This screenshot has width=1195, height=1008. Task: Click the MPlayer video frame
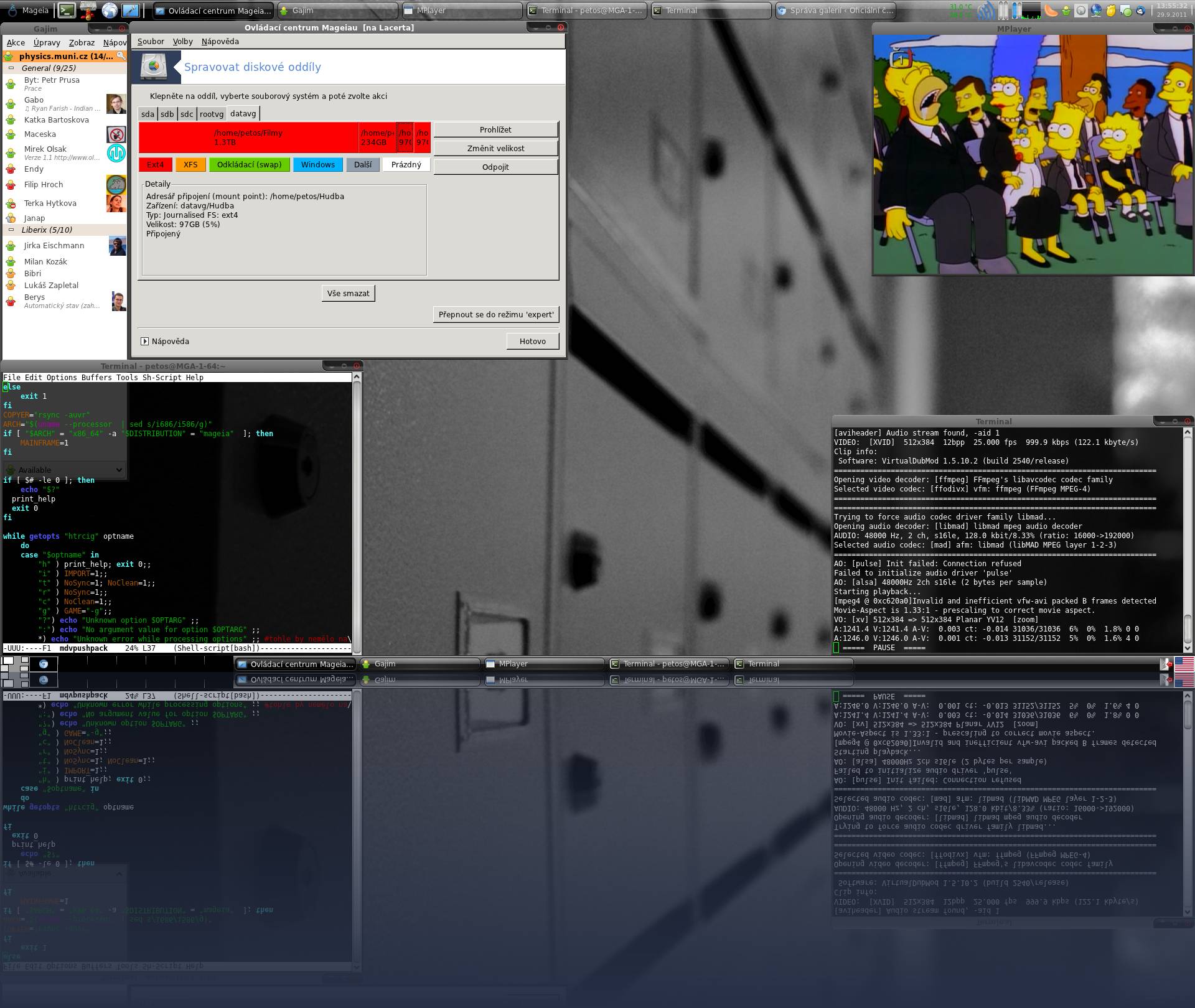(1033, 154)
